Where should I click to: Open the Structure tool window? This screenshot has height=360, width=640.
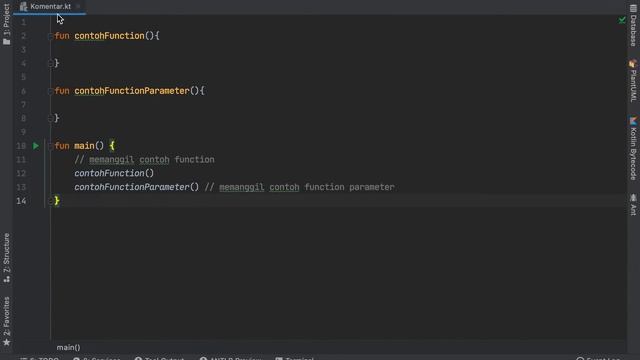7,258
